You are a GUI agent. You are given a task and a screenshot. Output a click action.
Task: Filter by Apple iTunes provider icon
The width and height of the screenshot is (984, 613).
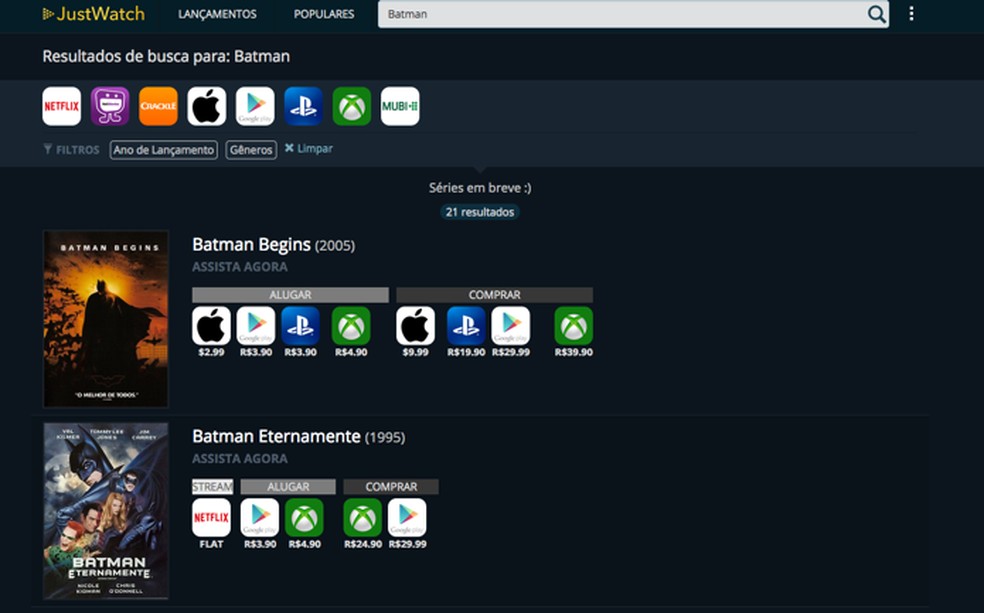[206, 106]
